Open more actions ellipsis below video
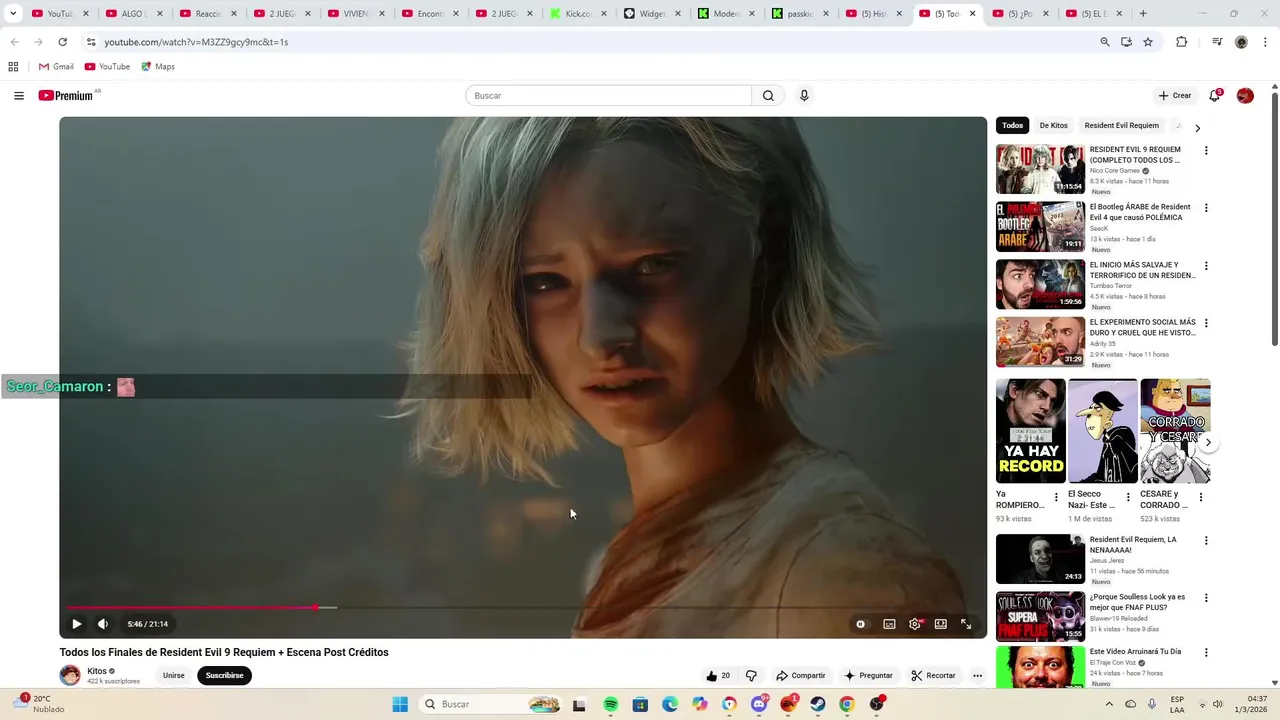This screenshot has width=1280, height=720. coord(978,676)
